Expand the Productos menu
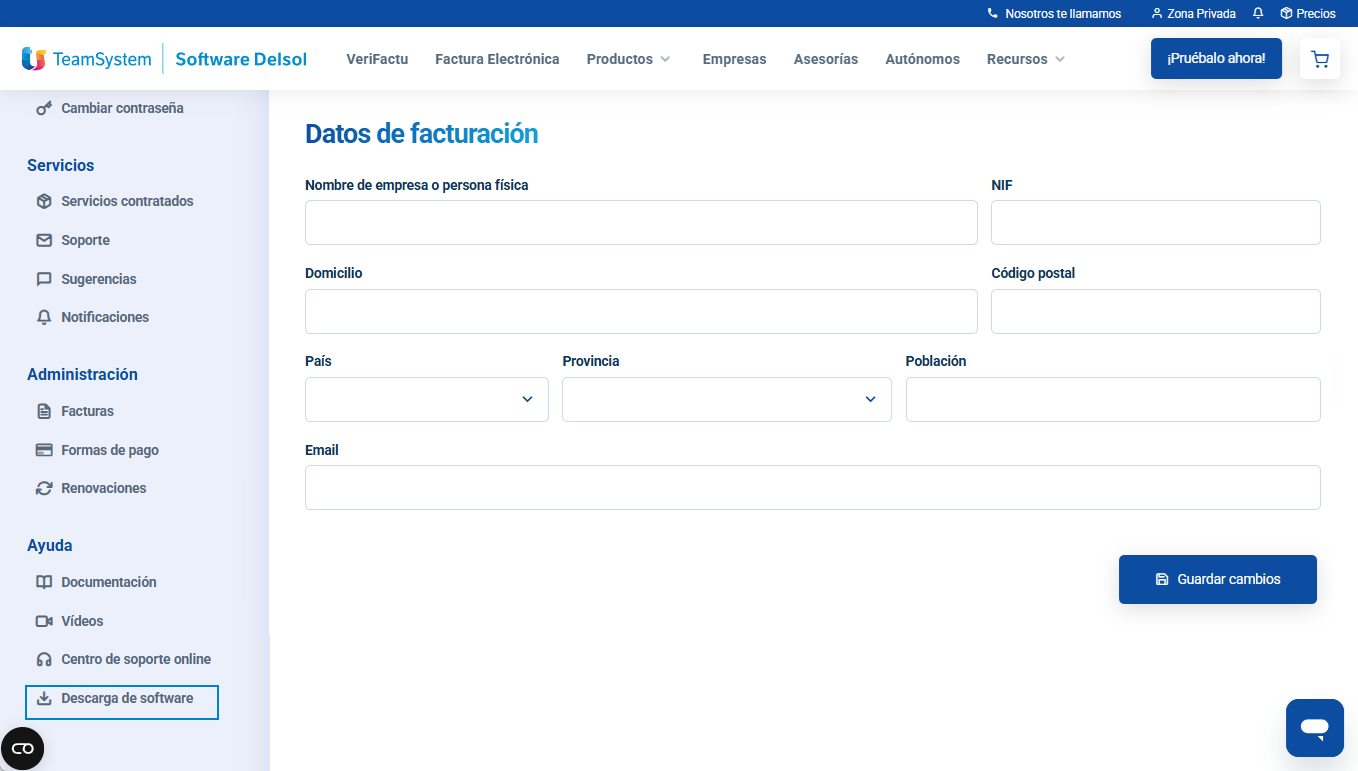Viewport: 1358px width, 771px height. point(629,59)
